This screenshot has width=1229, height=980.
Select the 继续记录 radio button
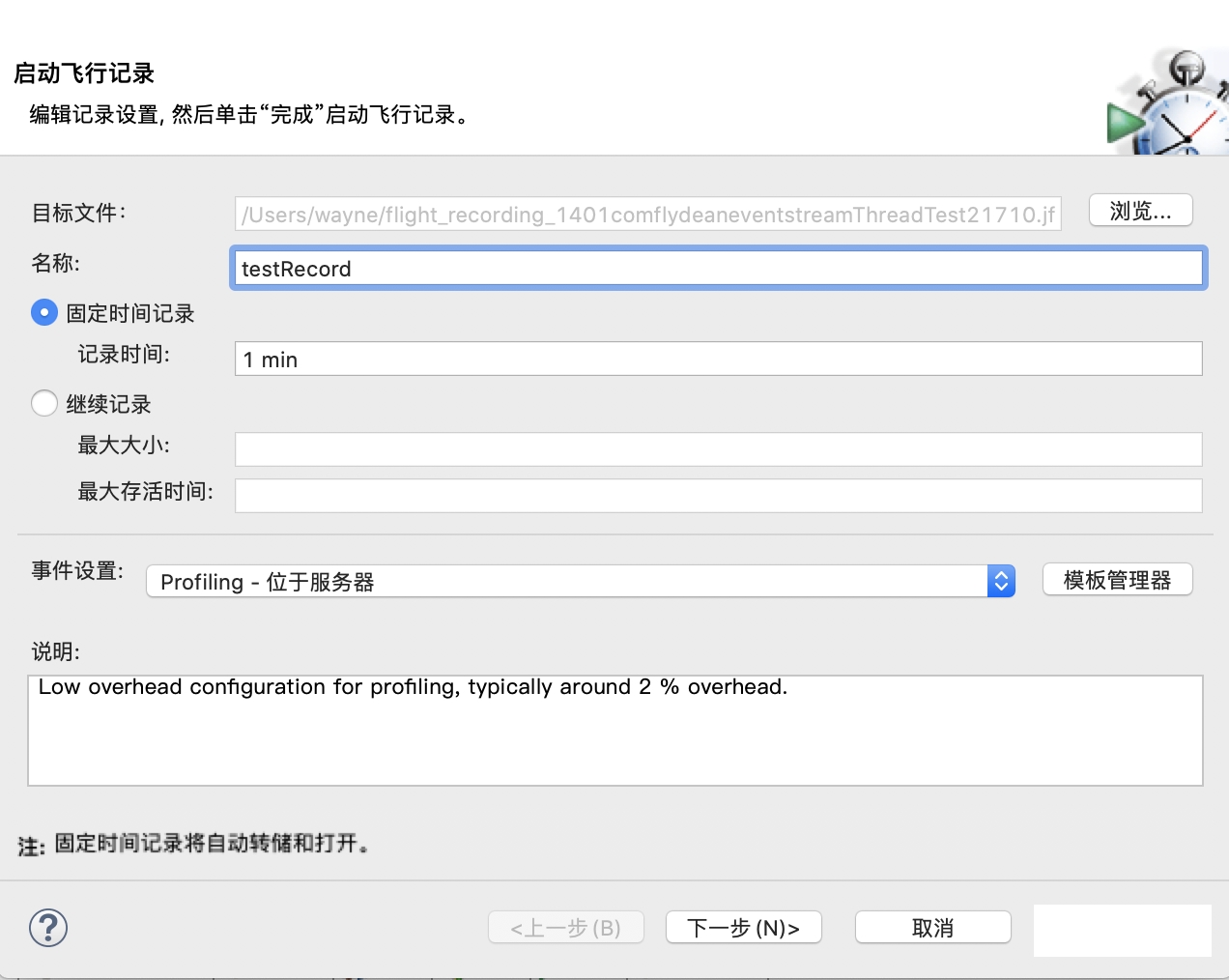44,403
